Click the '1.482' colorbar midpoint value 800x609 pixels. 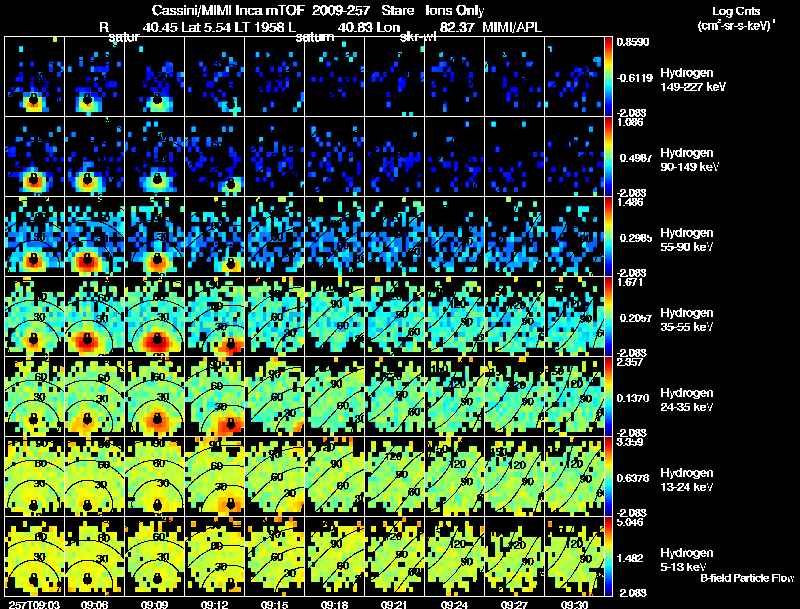point(631,559)
